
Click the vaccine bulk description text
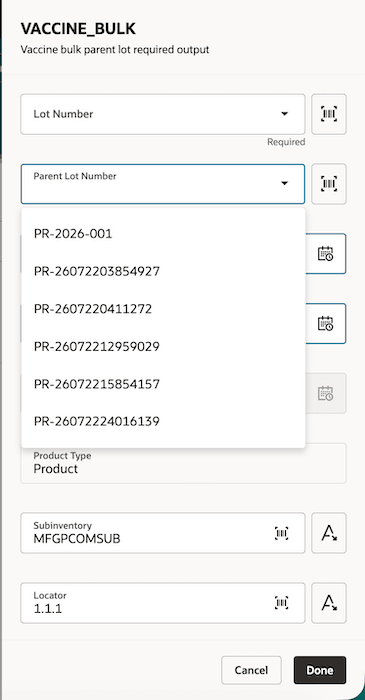click(x=115, y=50)
